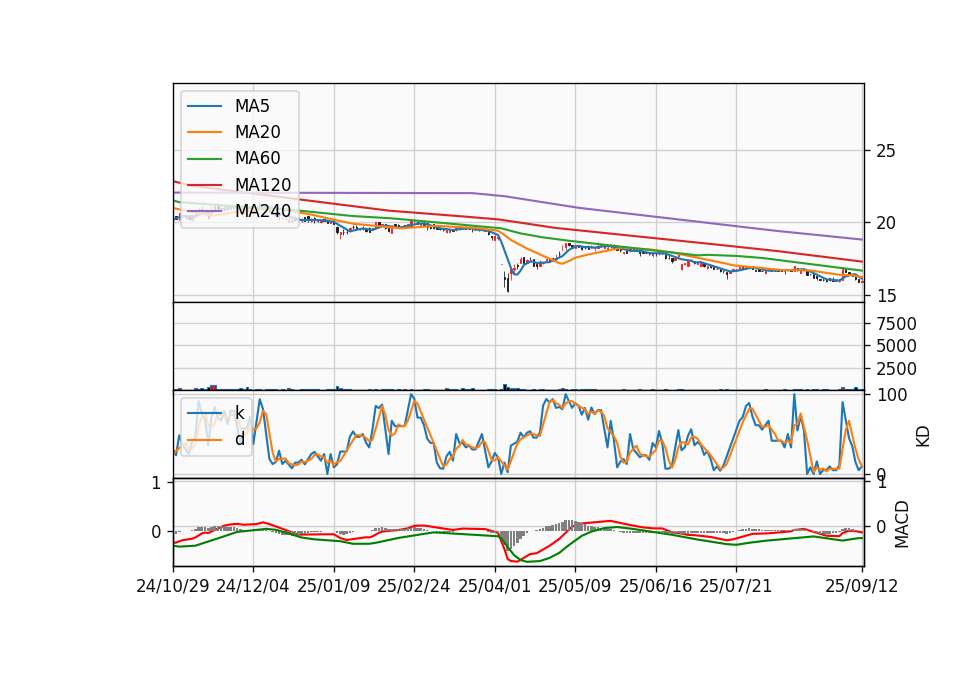Click the MACD left axis value 0
This screenshot has width=960, height=690.
click(x=156, y=532)
